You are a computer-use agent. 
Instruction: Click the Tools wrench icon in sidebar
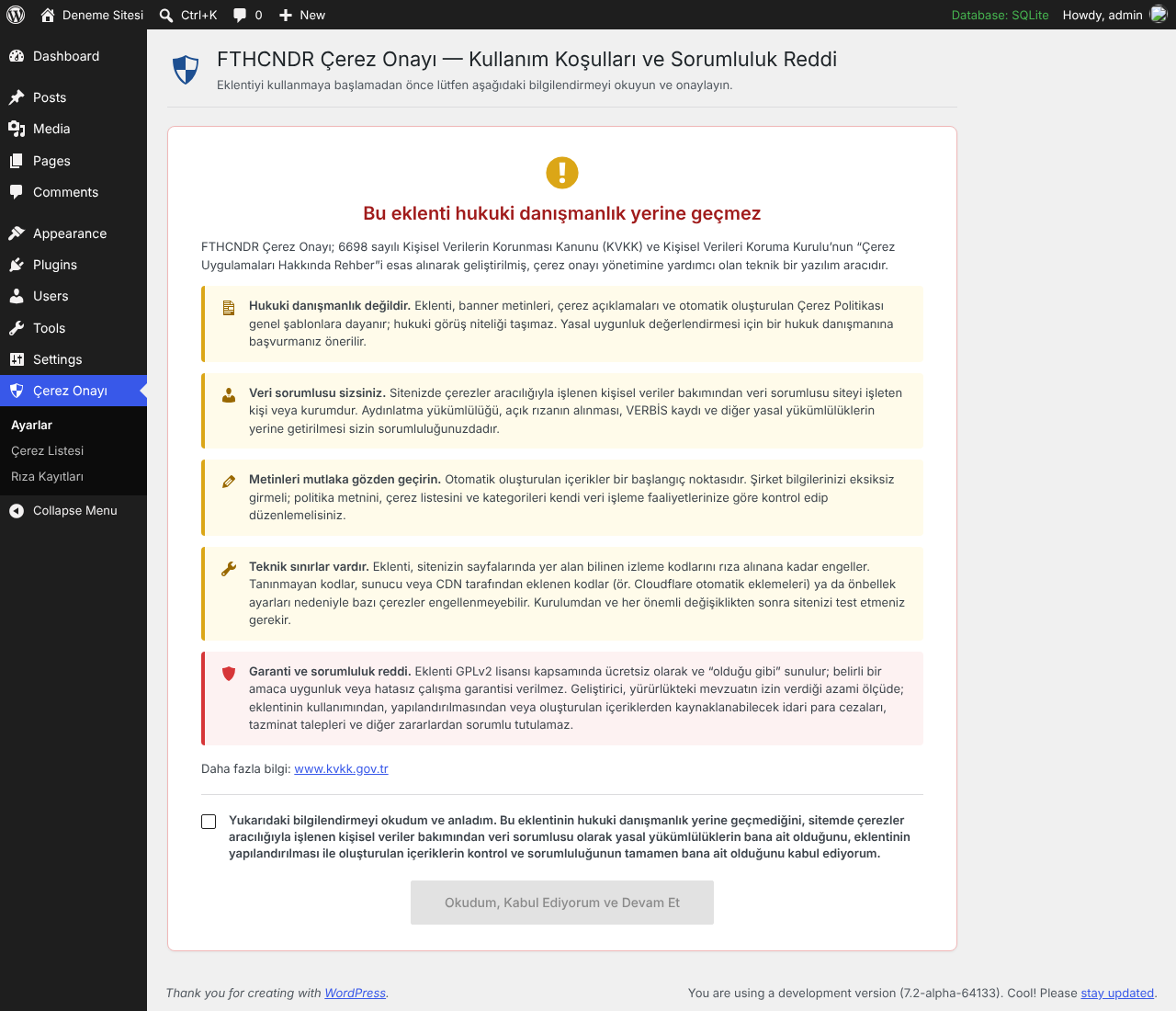click(x=17, y=328)
